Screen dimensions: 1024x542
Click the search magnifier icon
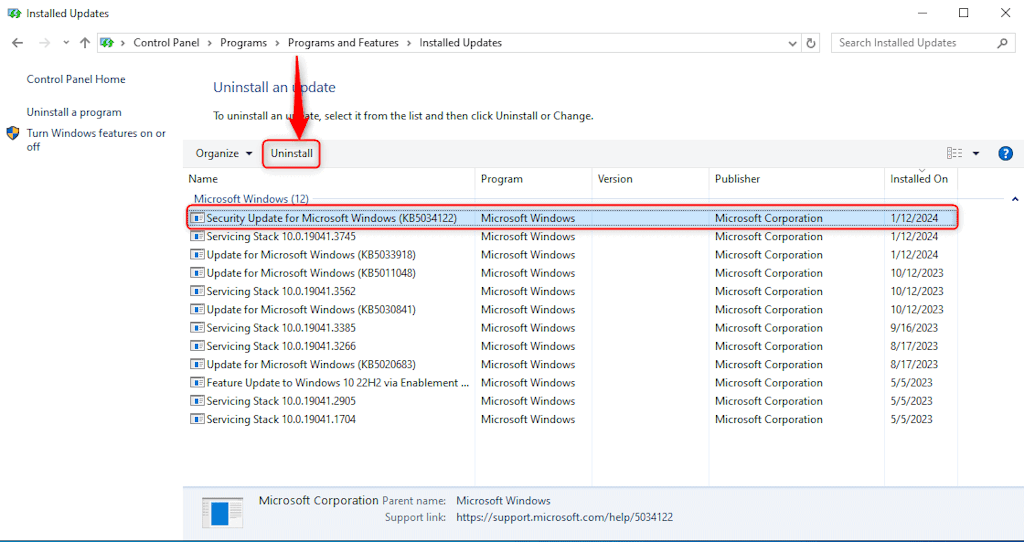[x=1002, y=43]
